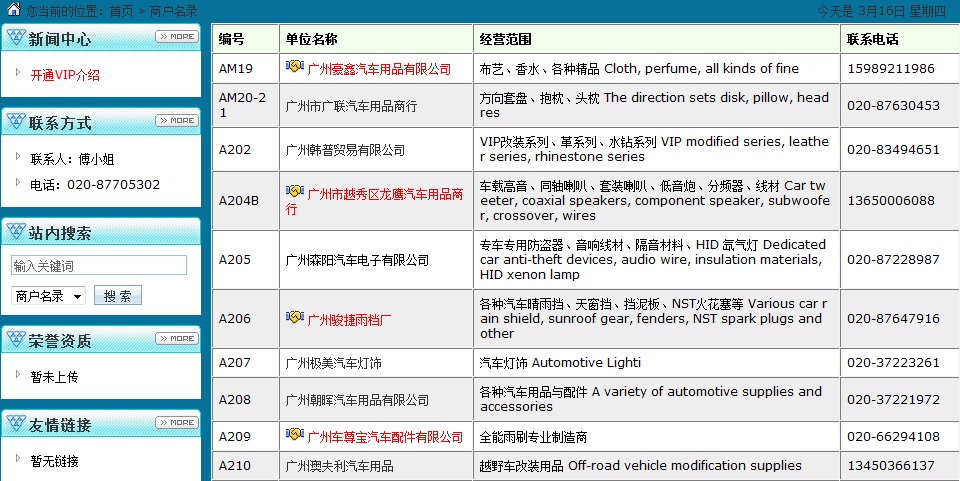Click the 新闻中心 section header icon
960x481 pixels.
click(x=16, y=39)
